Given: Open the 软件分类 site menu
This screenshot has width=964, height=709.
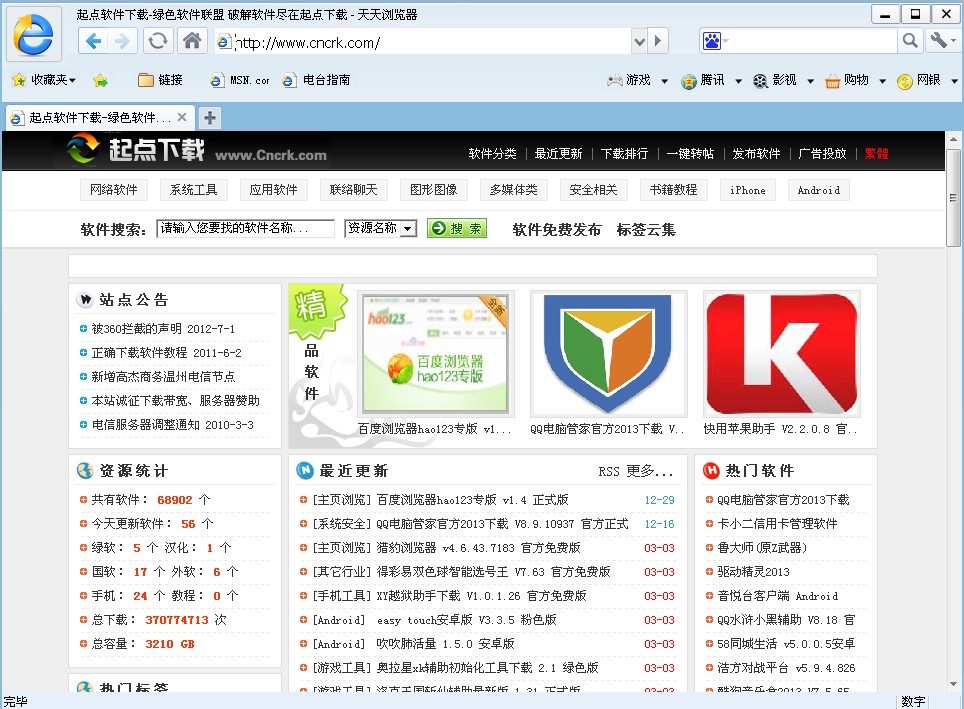Looking at the screenshot, I should point(492,153).
